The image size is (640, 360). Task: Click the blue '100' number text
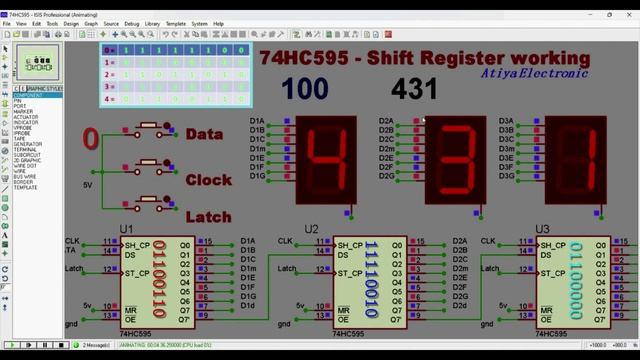305,89
